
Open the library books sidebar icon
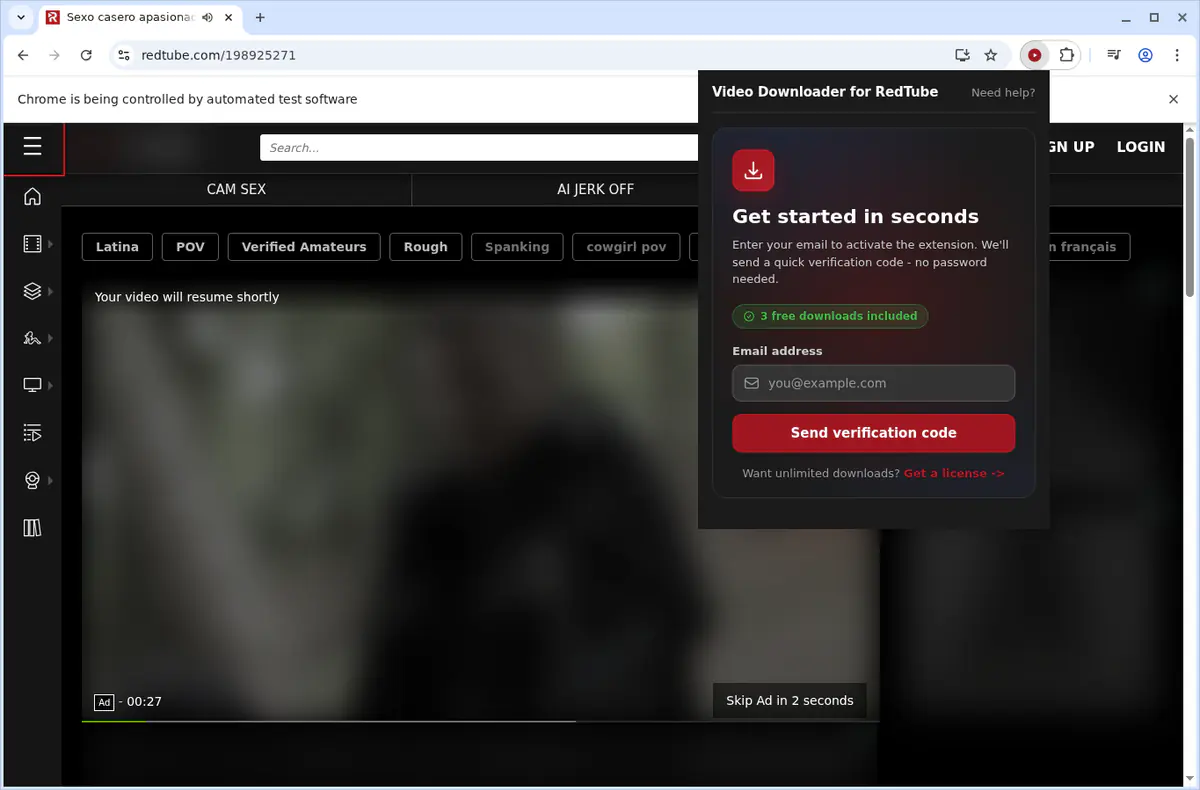pos(32,528)
